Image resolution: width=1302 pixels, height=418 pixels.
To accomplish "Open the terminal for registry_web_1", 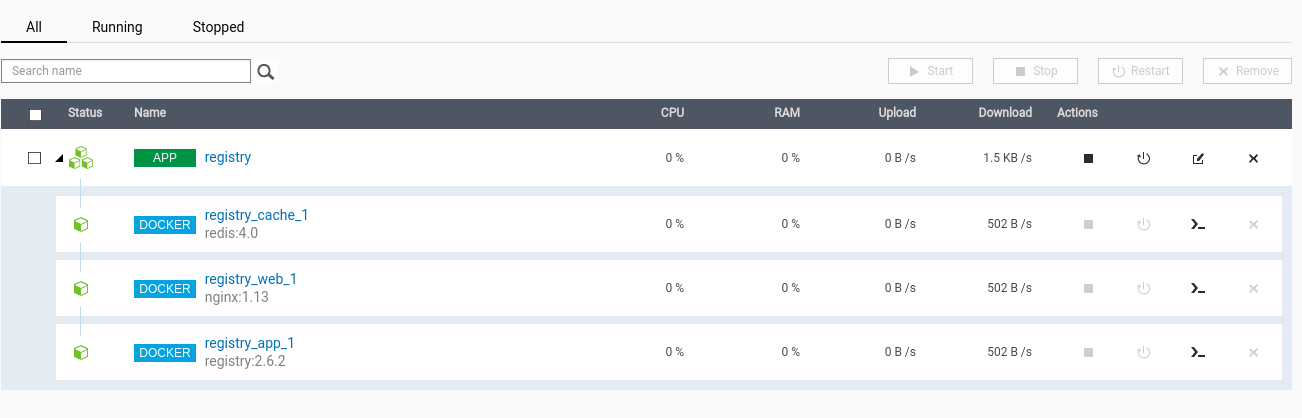I will click(1198, 288).
